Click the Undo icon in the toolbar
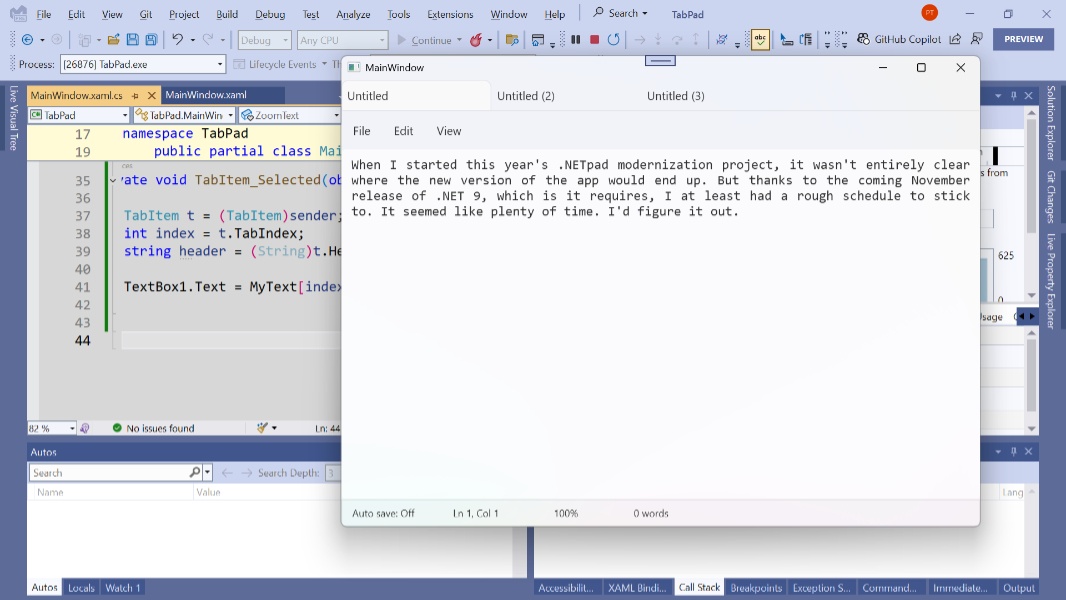 179,40
